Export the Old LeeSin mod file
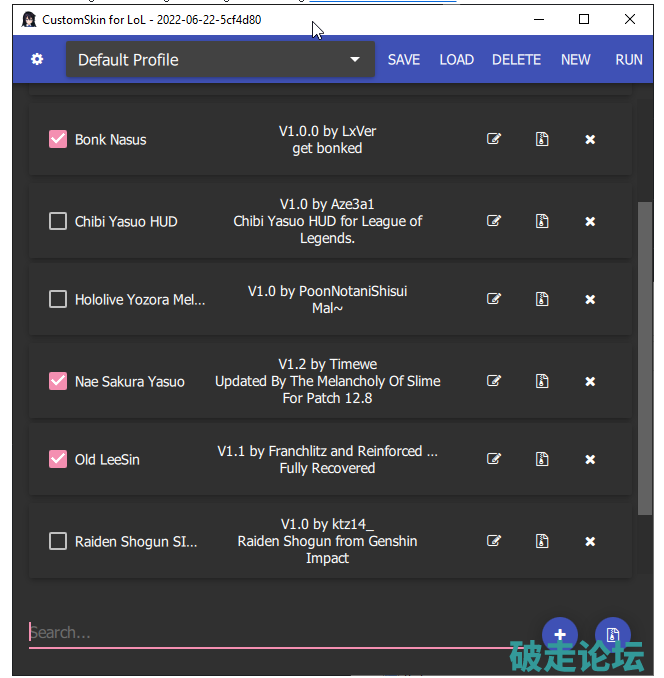This screenshot has height=678, width=664. coord(541,459)
